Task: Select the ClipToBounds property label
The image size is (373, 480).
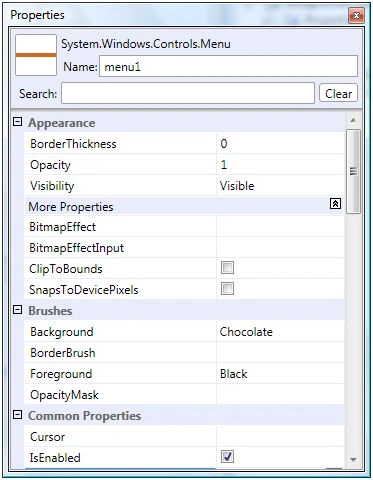Action: [65, 269]
